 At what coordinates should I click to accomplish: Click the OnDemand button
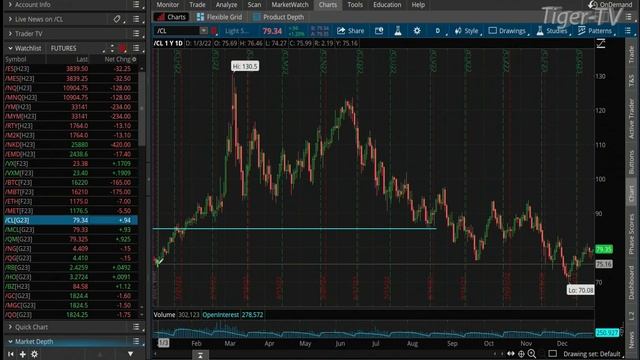[610, 4]
